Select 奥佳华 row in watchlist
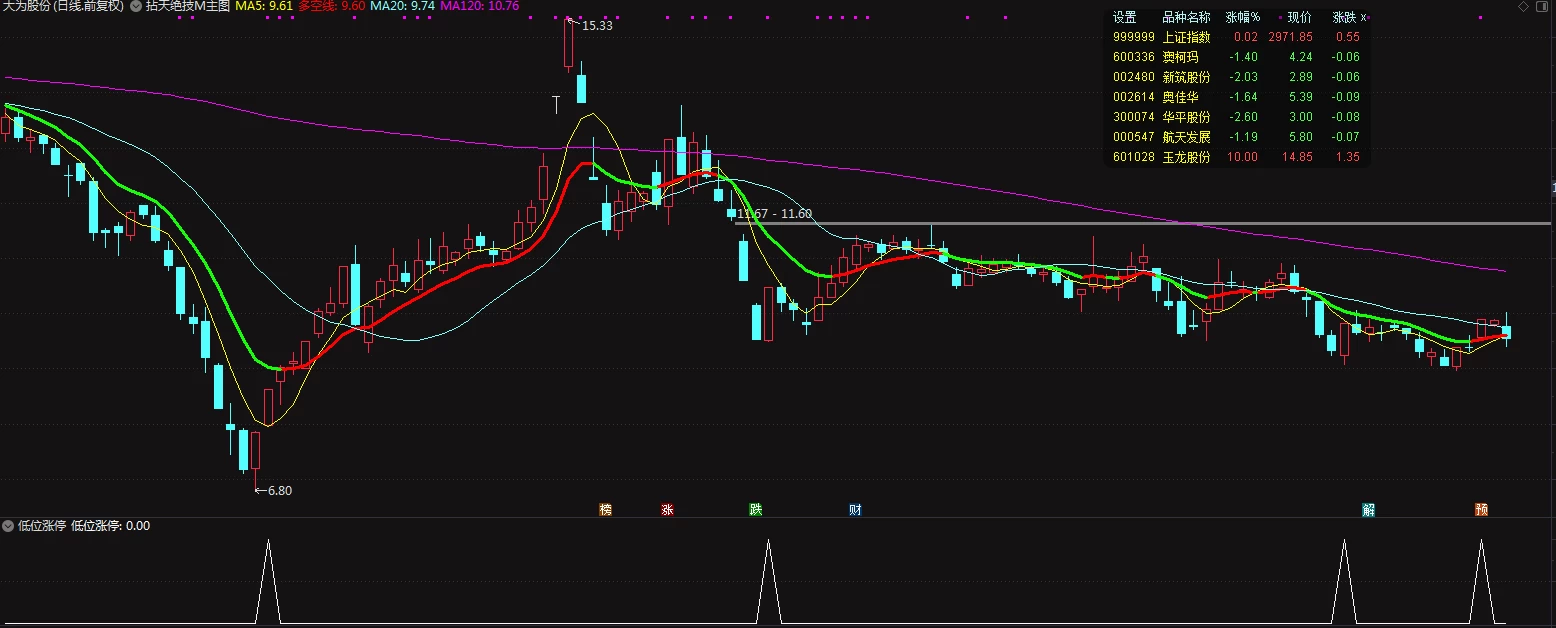 [1236, 97]
